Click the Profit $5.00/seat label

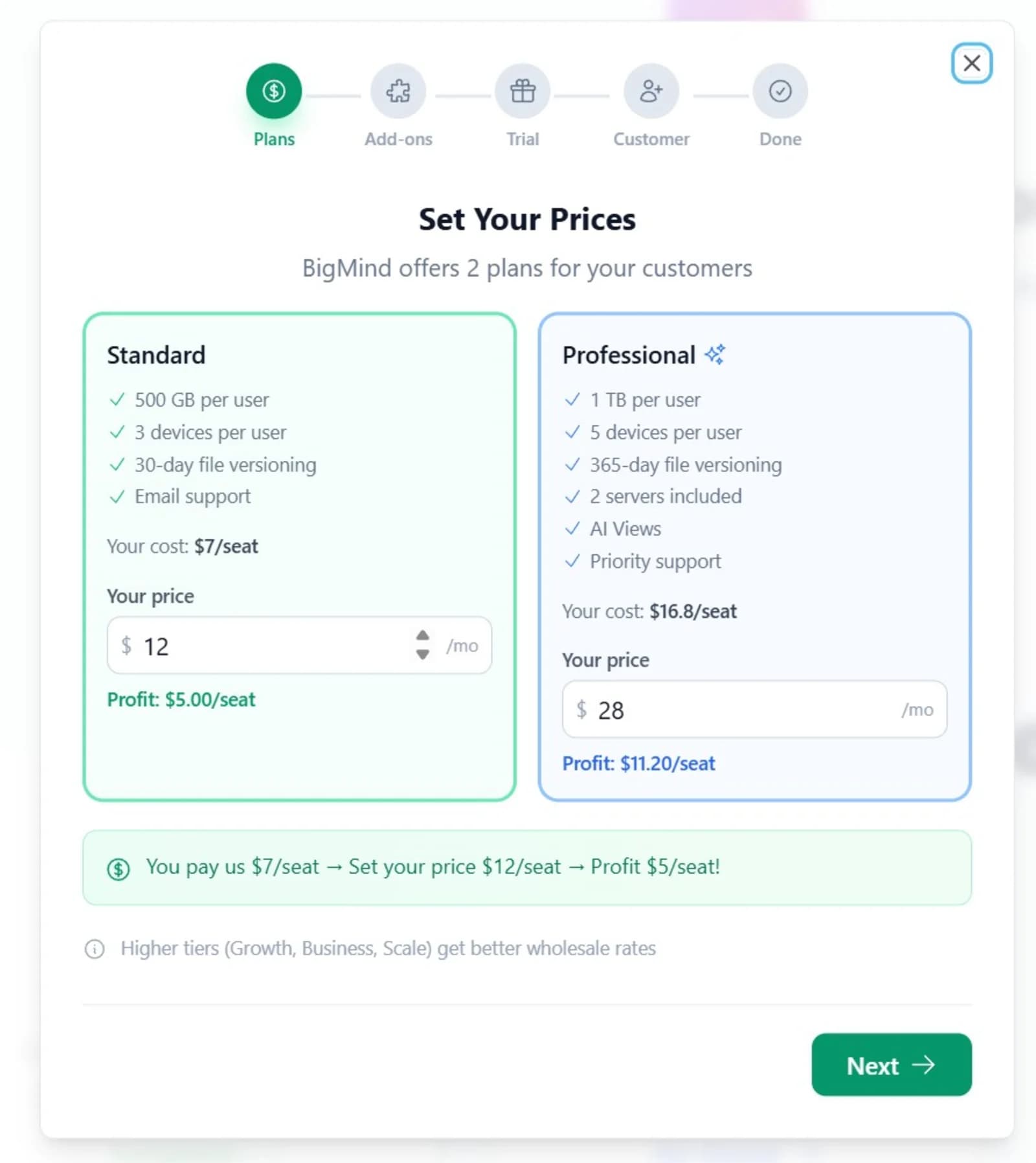coord(181,699)
